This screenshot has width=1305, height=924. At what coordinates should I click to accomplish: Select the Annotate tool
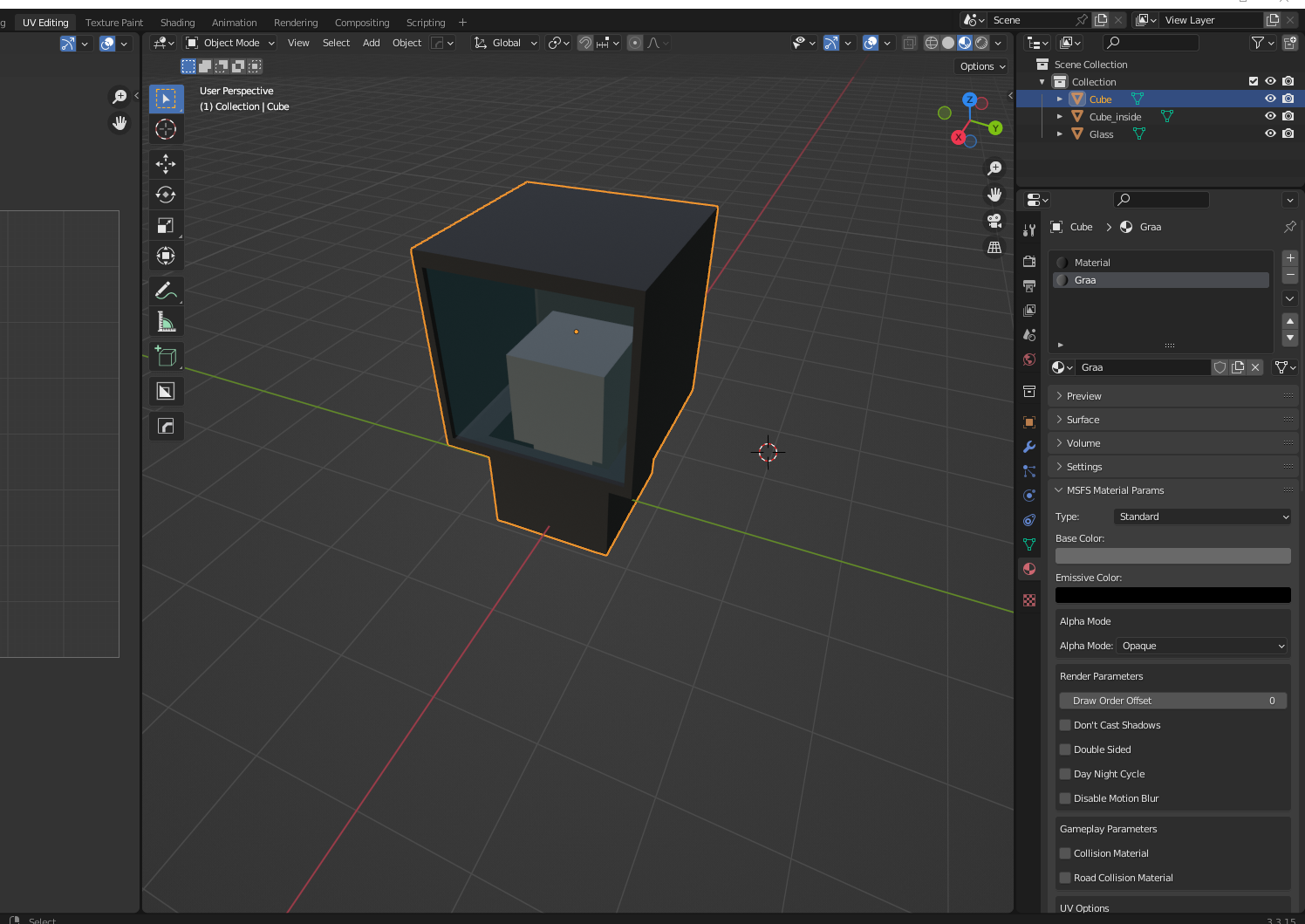(166, 291)
